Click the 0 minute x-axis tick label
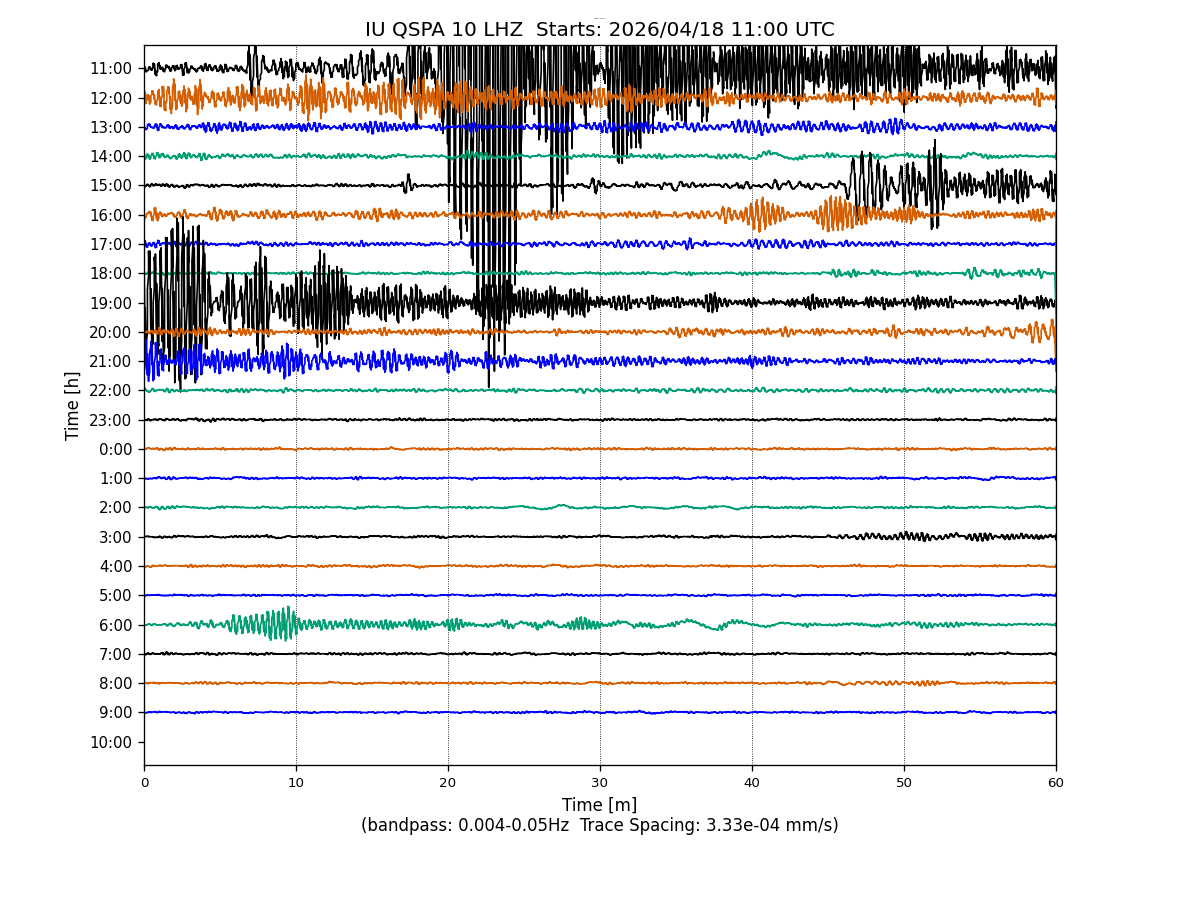 (144, 783)
